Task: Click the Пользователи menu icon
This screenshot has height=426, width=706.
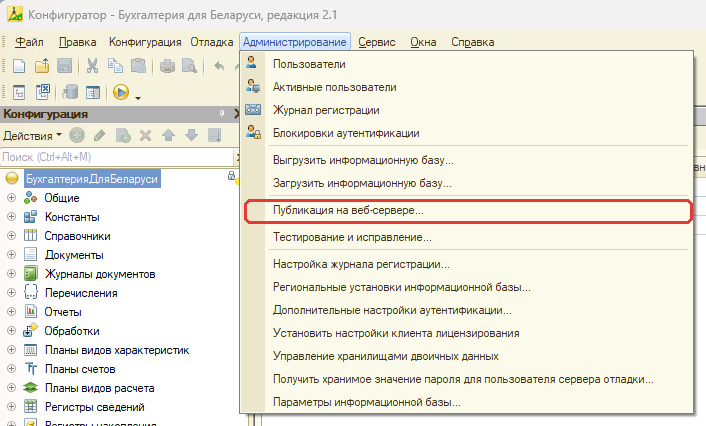Action: 251,63
